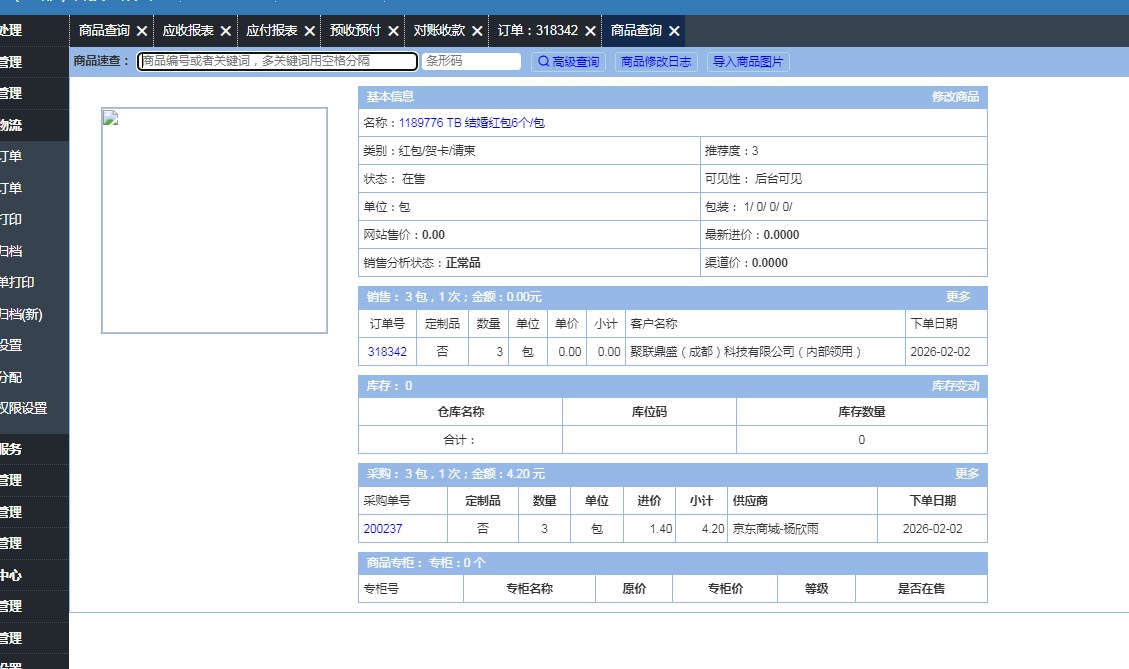Click the 条形码 barcode input field

[x=471, y=61]
